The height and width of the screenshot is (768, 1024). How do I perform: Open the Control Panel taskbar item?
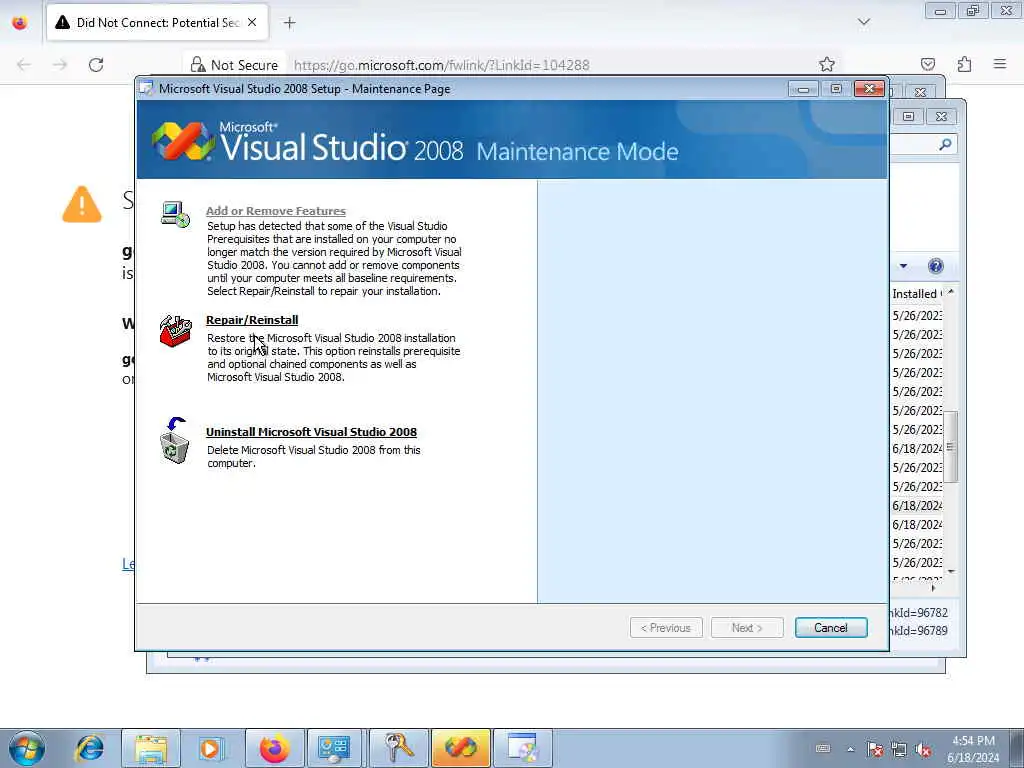334,748
